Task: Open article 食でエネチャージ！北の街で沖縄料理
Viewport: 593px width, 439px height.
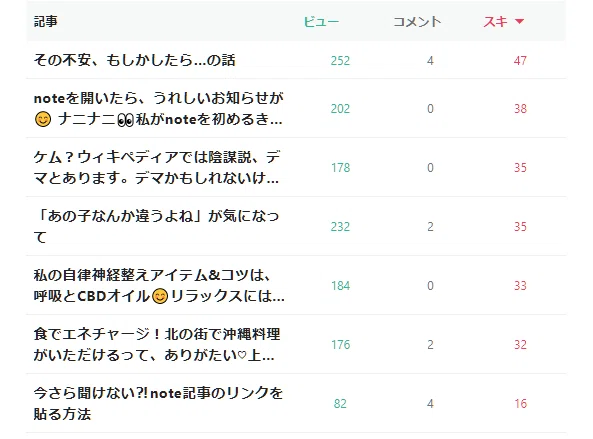Action: [x=157, y=344]
